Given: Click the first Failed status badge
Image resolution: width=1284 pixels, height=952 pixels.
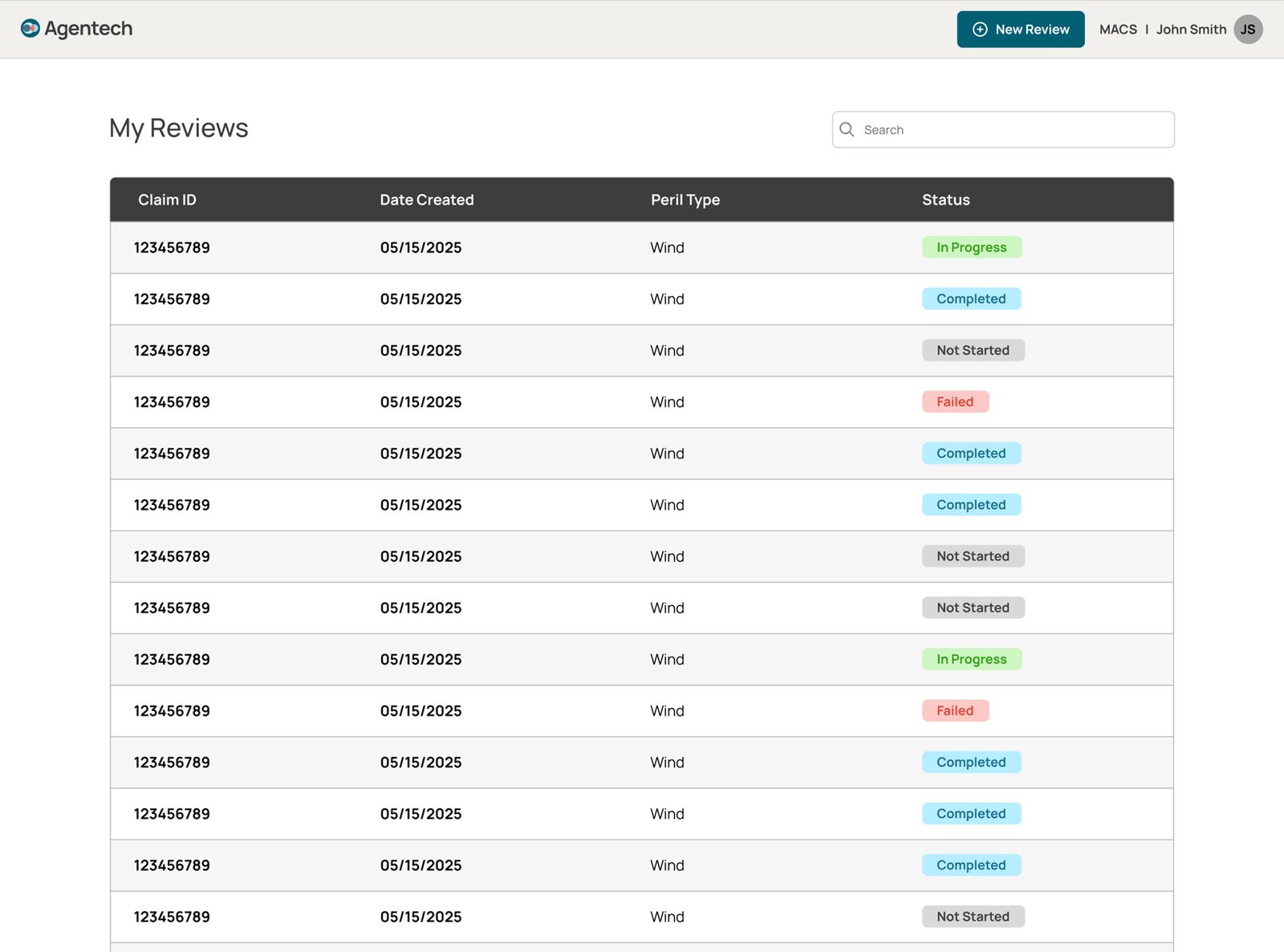Looking at the screenshot, I should tap(955, 402).
